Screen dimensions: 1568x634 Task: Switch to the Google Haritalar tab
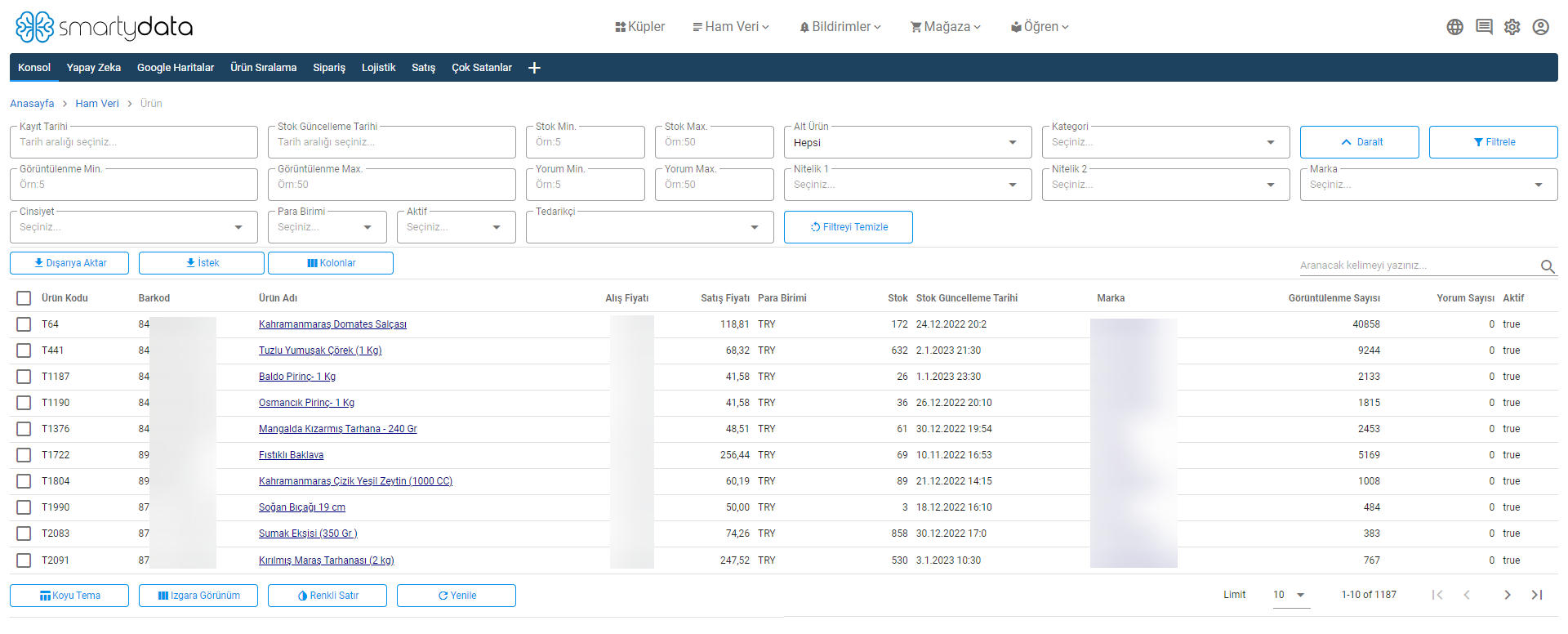tap(176, 68)
